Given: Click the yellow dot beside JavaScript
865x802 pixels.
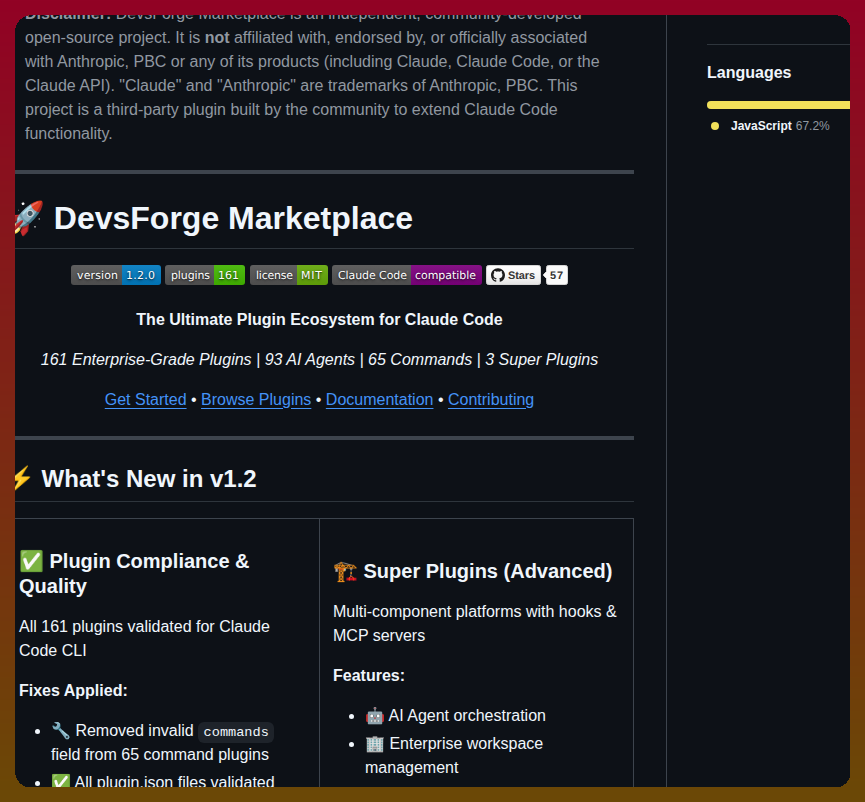Looking at the screenshot, I should [715, 126].
